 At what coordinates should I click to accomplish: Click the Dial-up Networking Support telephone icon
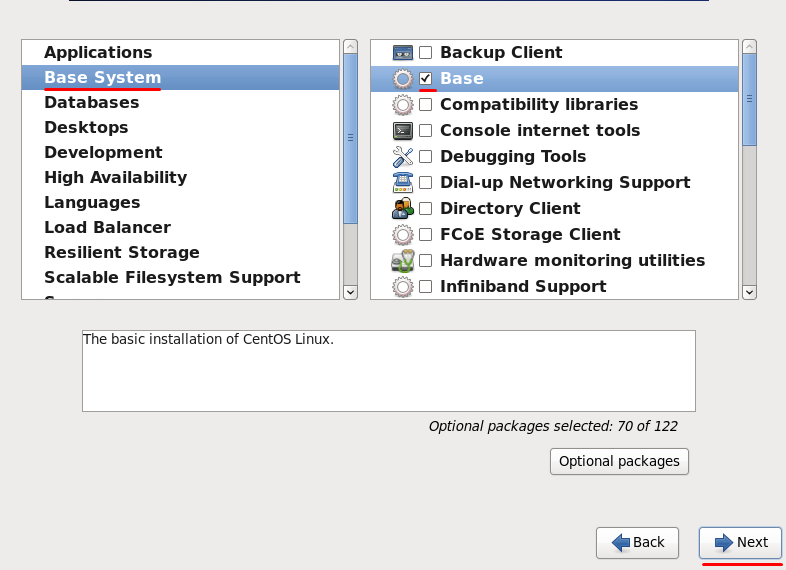point(403,182)
